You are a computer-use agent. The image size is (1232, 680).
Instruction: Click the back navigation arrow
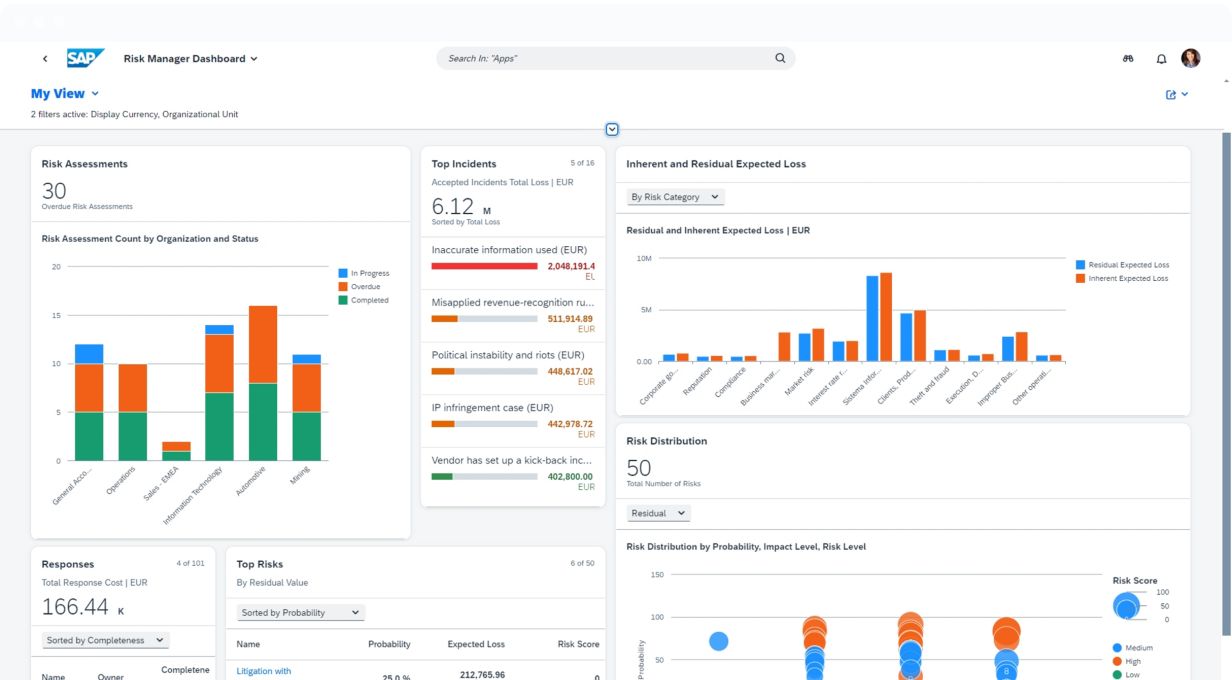tap(45, 59)
